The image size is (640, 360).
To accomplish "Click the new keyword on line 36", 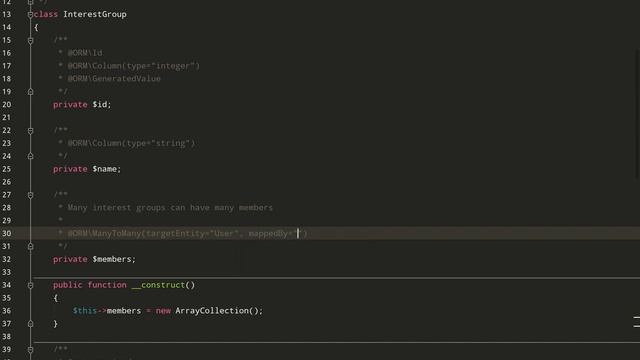I will click(x=163, y=311).
